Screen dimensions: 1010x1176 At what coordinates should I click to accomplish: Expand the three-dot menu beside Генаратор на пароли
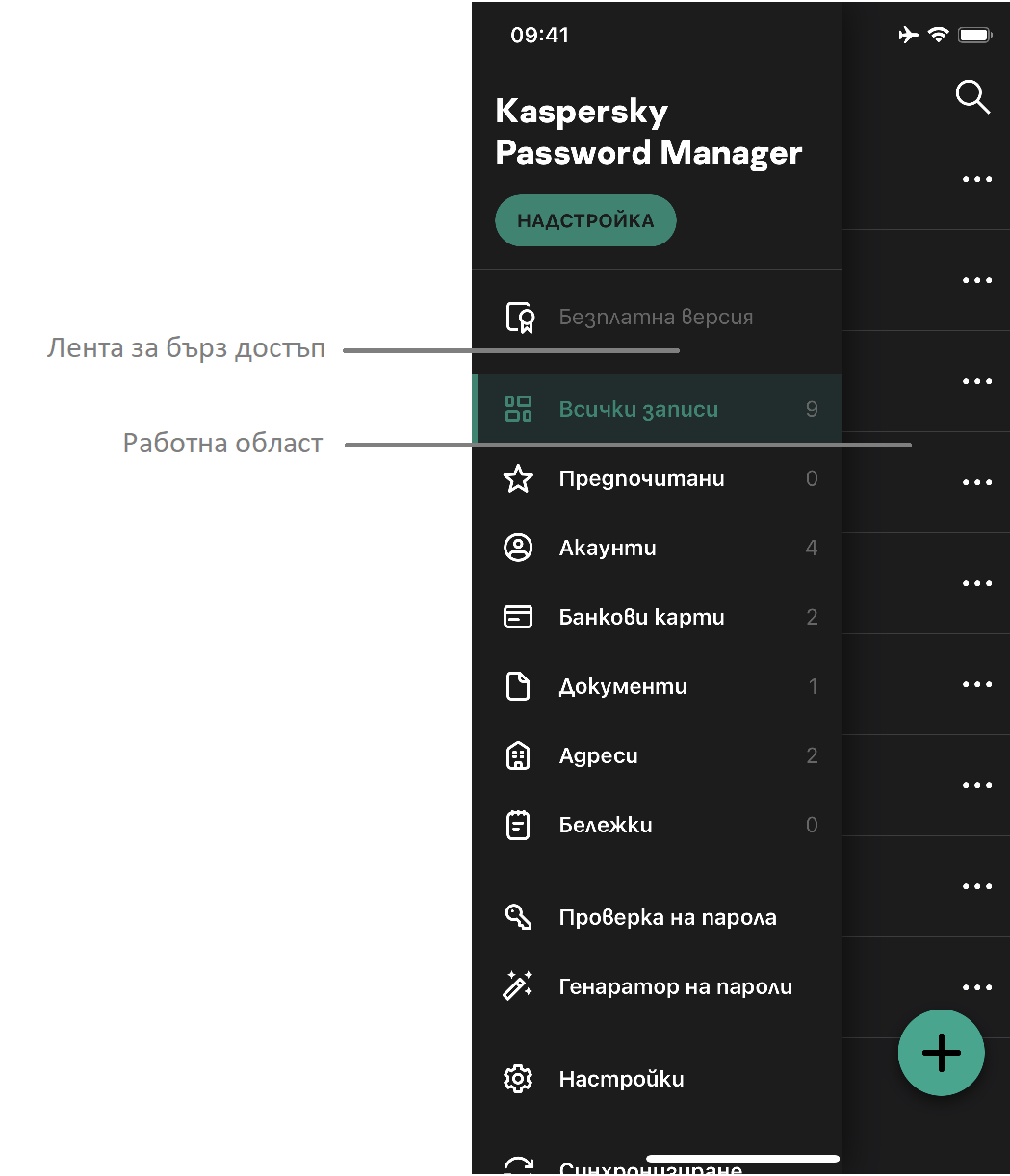click(x=976, y=987)
